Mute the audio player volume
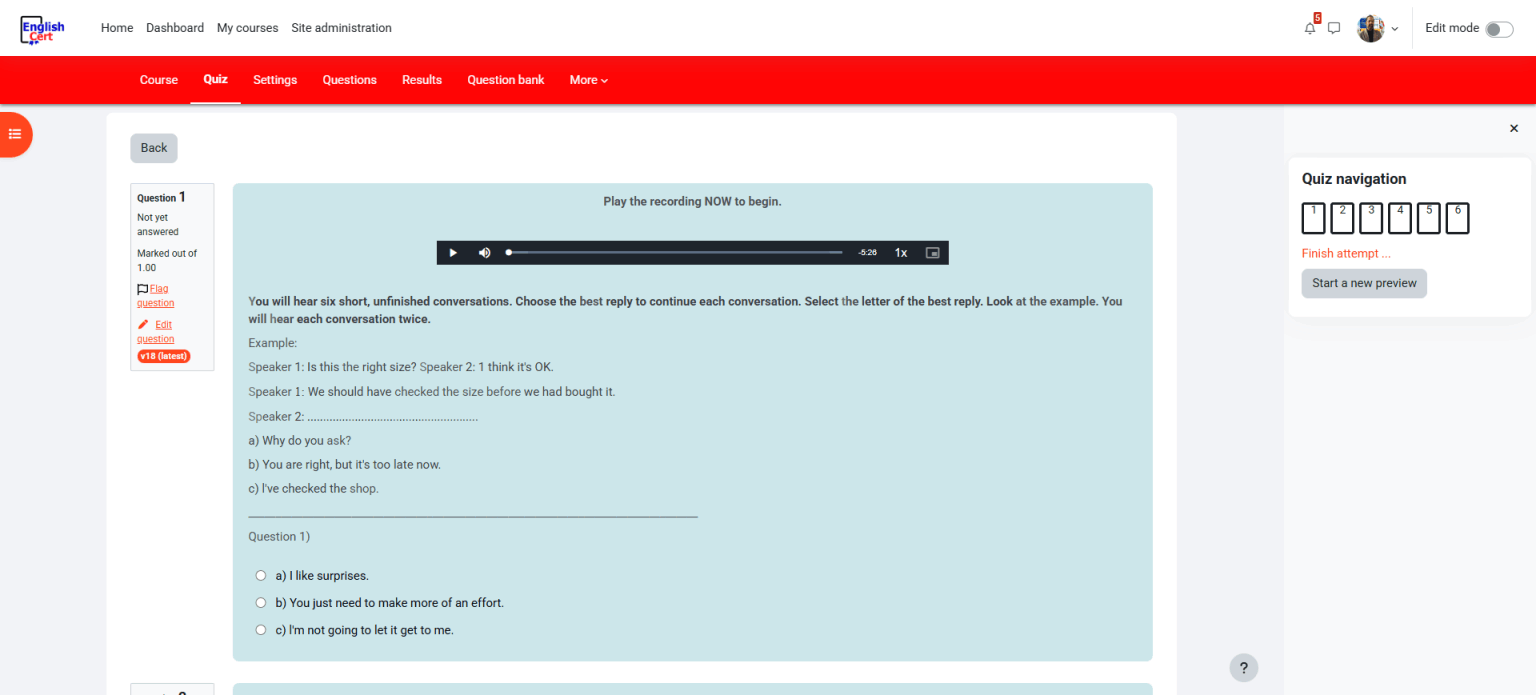 [485, 253]
